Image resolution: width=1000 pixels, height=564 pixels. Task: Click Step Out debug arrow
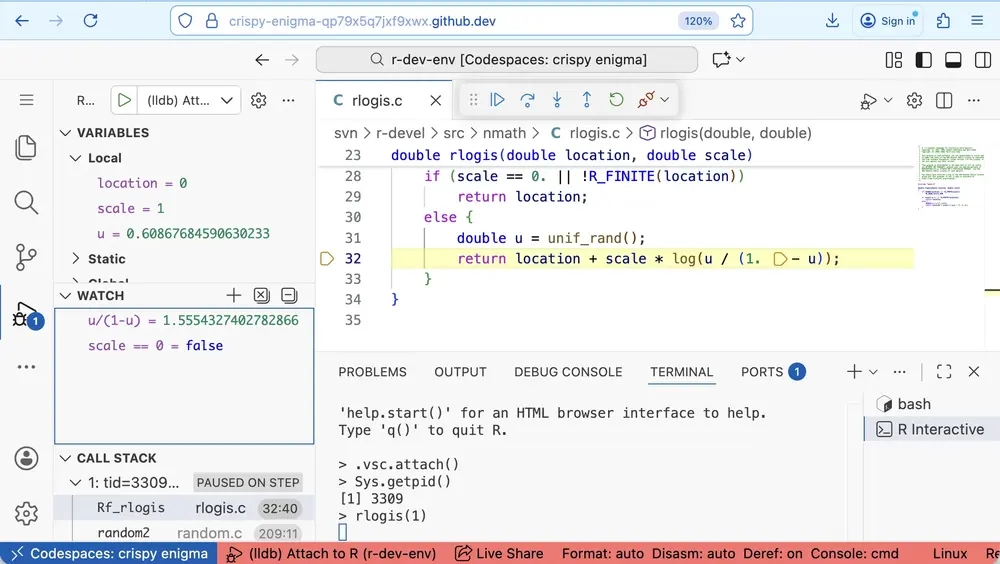(x=587, y=100)
